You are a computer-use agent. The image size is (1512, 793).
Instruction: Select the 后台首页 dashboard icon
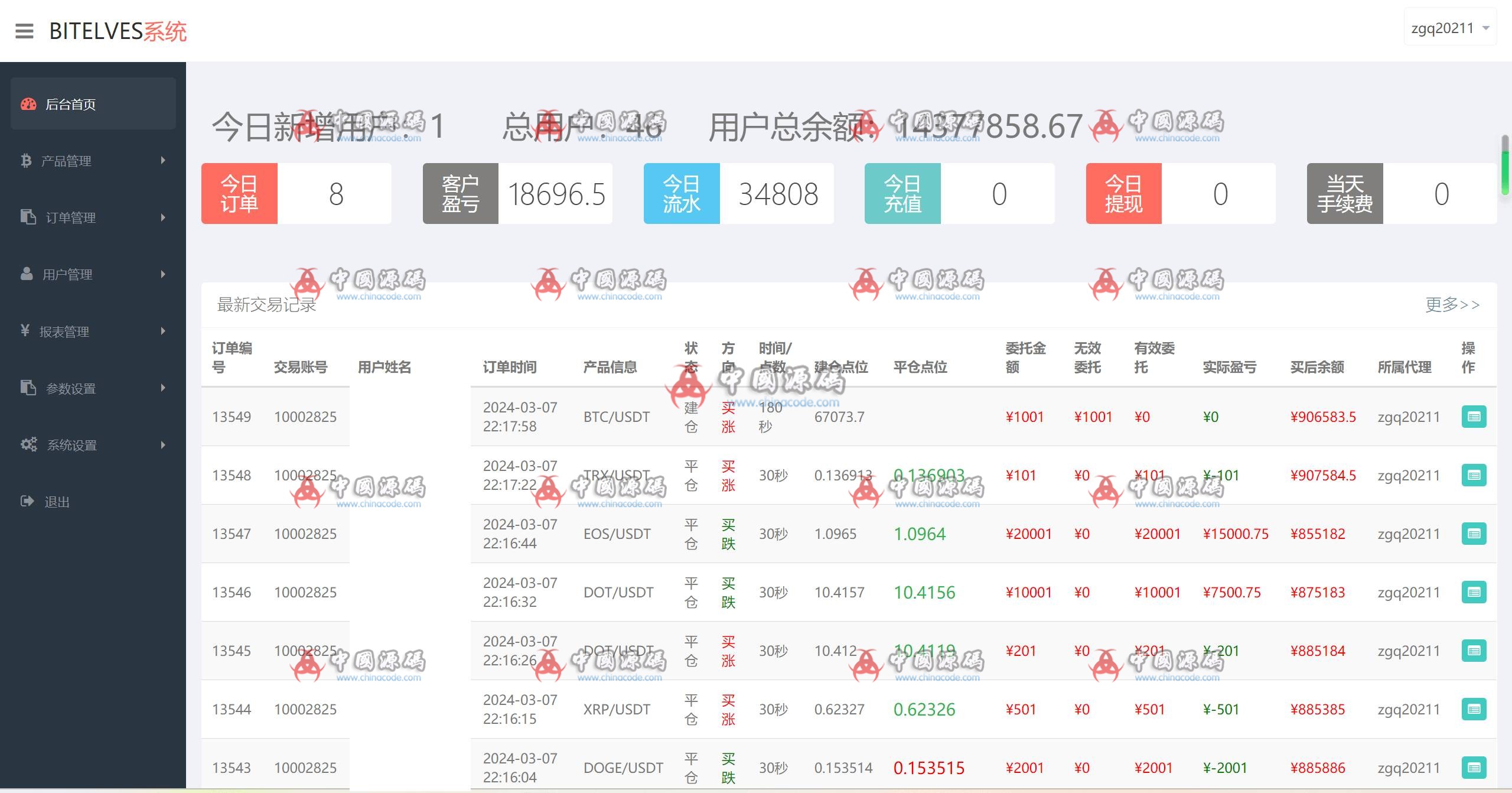pos(28,103)
